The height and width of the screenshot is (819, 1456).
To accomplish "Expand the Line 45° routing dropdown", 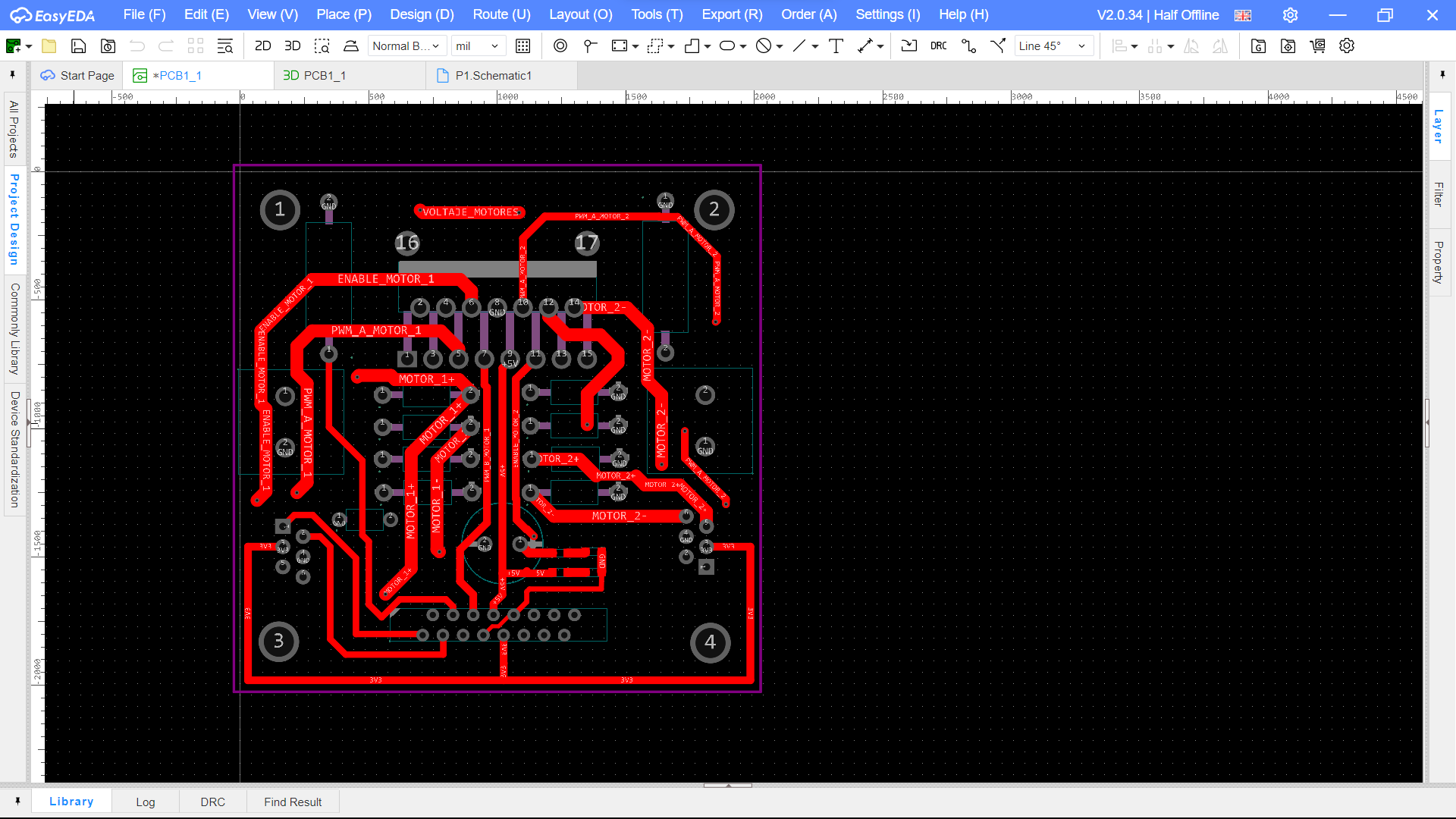I will point(1053,46).
